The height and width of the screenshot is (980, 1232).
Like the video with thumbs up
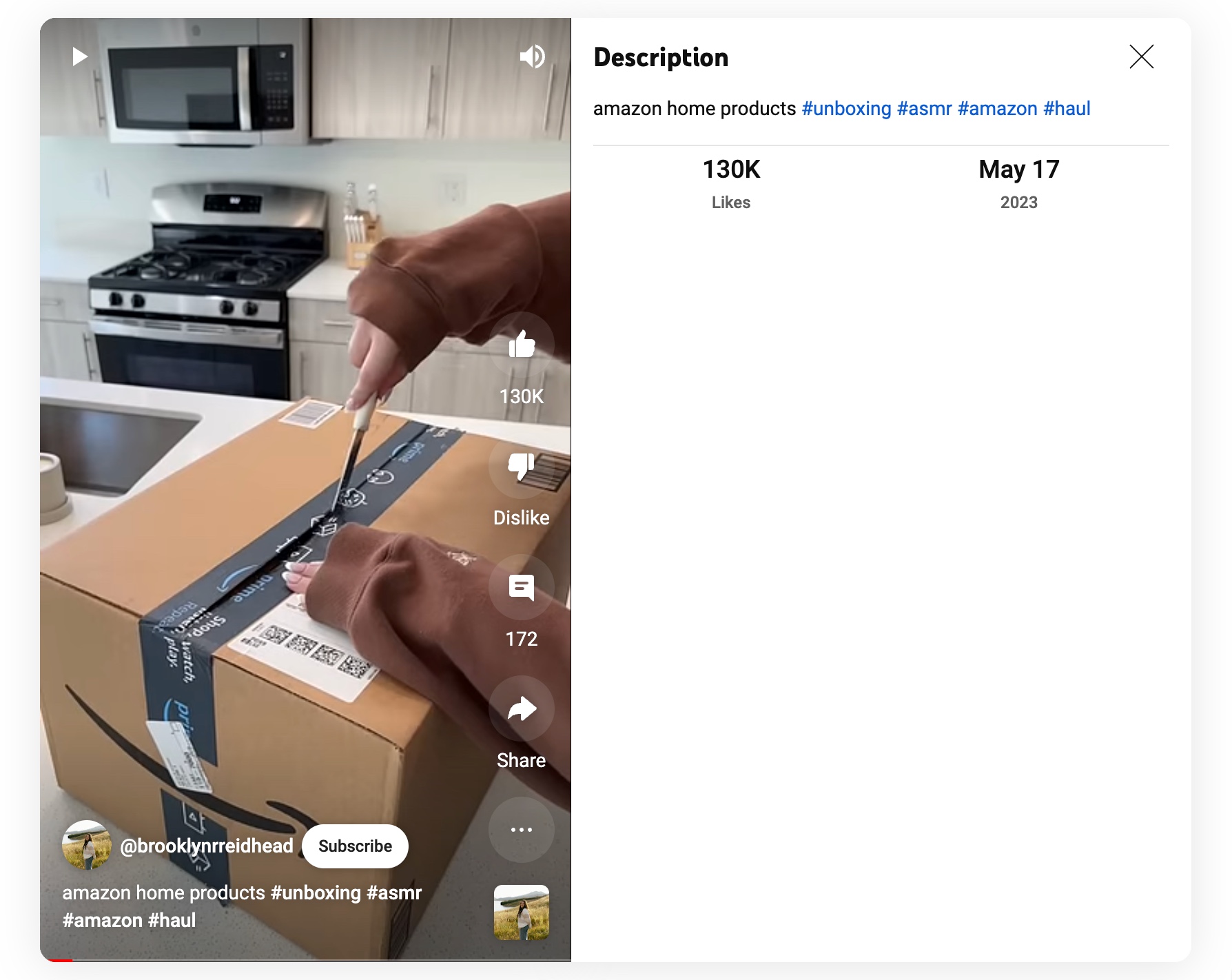[x=522, y=345]
